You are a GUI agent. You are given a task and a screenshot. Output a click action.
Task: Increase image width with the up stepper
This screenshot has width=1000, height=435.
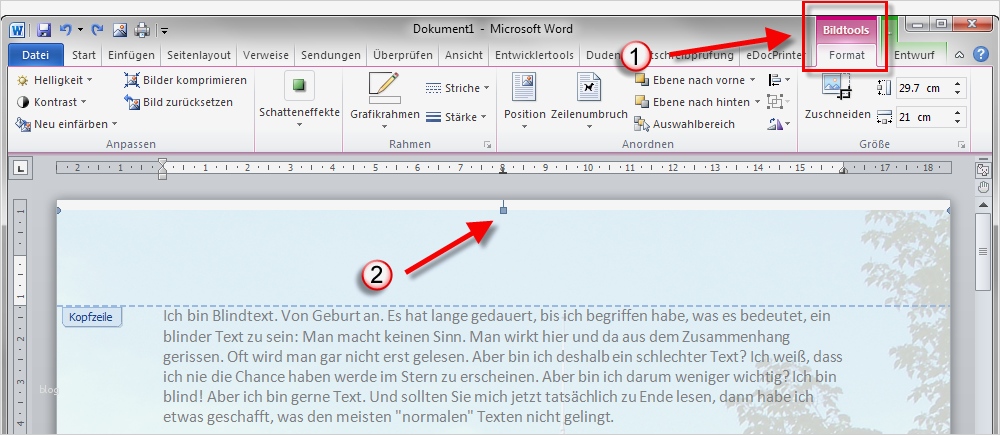click(958, 112)
